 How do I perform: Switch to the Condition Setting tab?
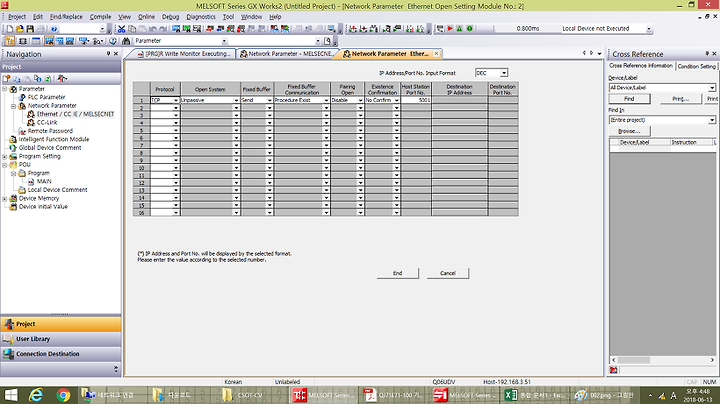[696, 66]
